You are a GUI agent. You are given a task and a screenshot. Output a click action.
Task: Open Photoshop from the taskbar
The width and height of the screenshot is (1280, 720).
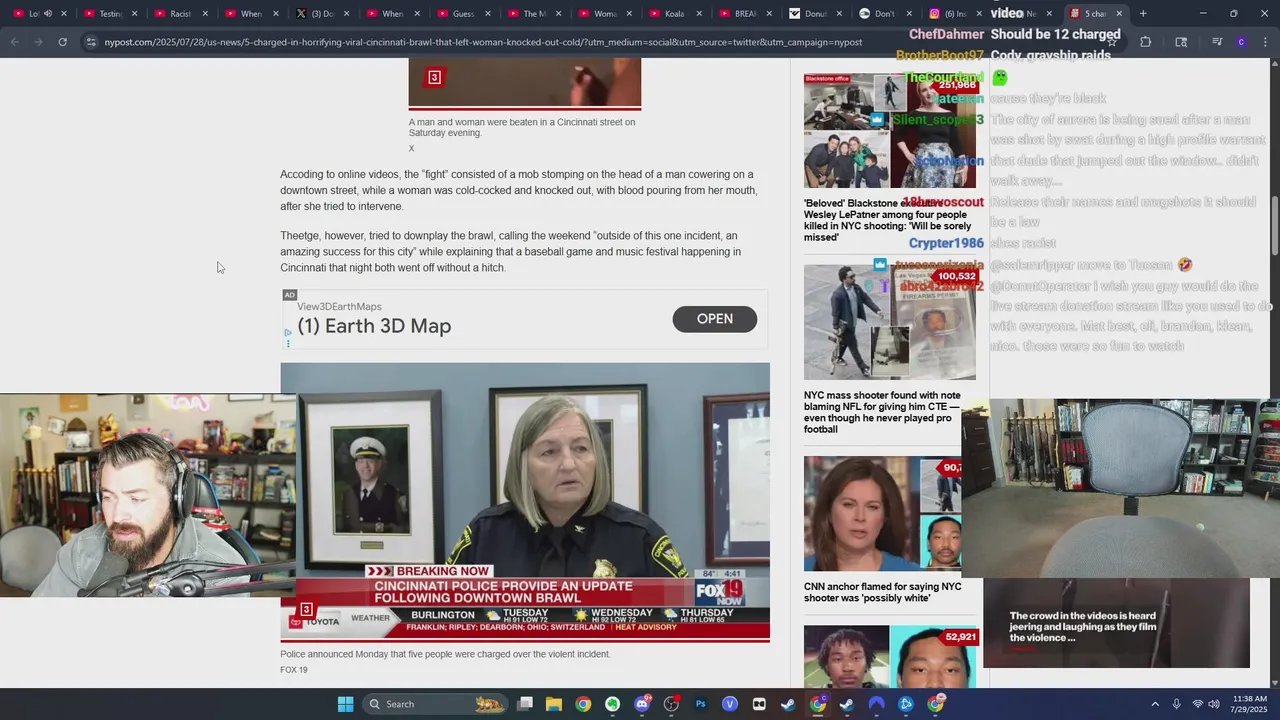coord(700,704)
